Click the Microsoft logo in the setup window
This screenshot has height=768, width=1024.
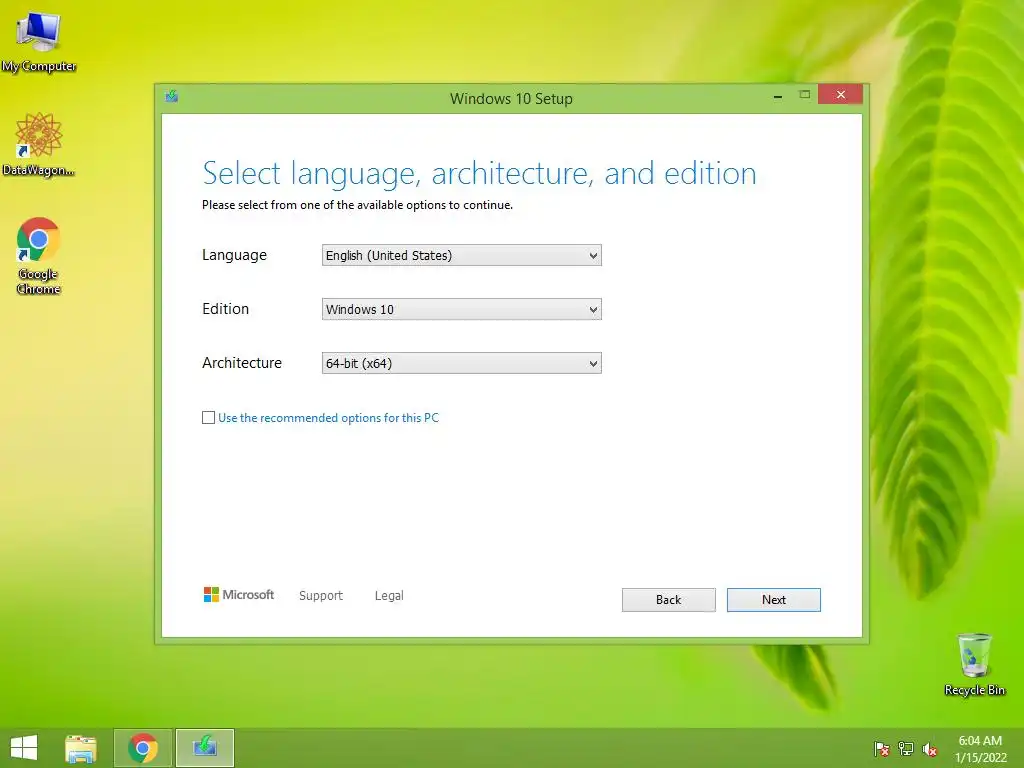coord(239,594)
